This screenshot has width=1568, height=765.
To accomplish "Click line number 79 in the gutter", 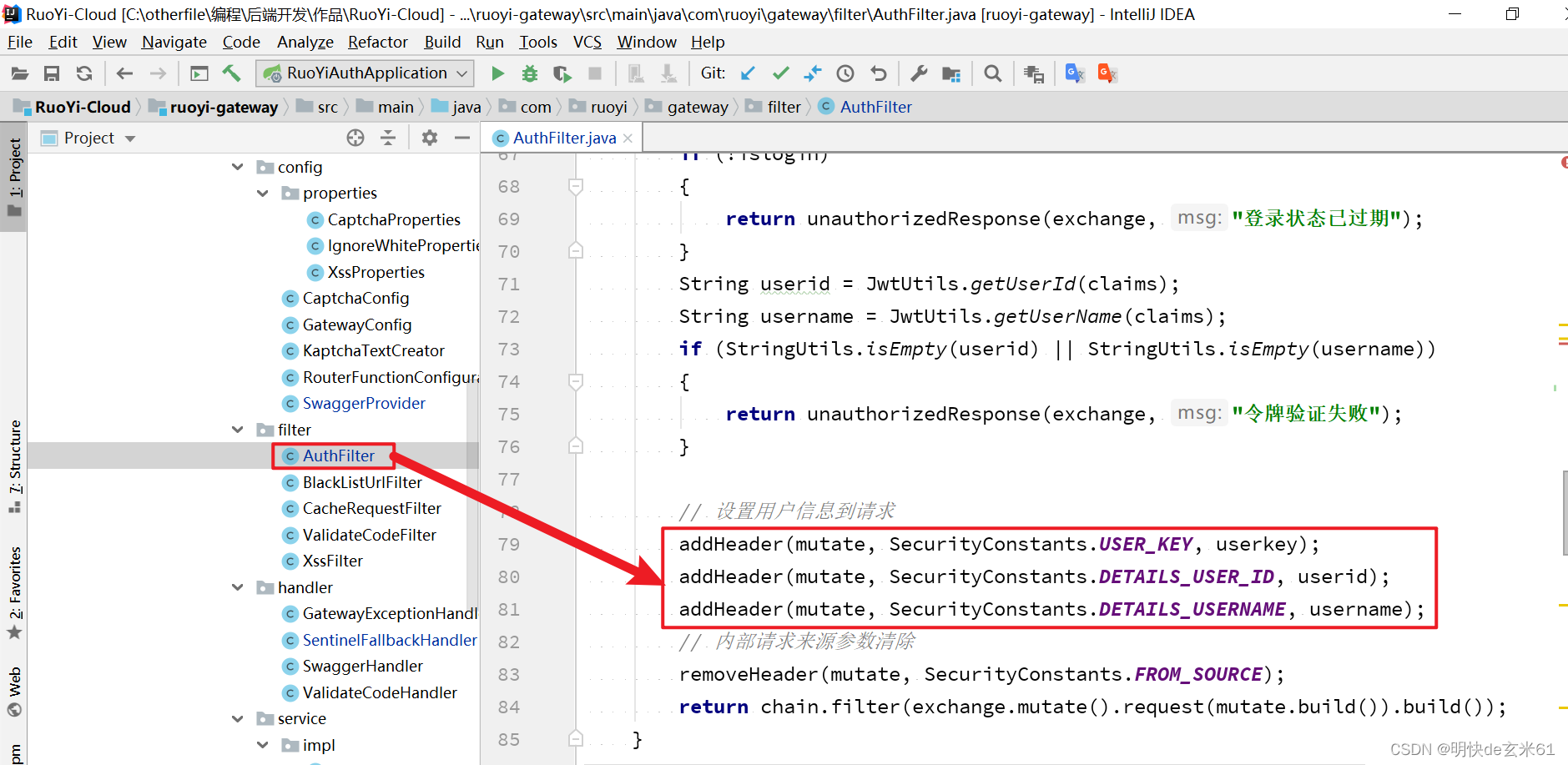I will [509, 544].
